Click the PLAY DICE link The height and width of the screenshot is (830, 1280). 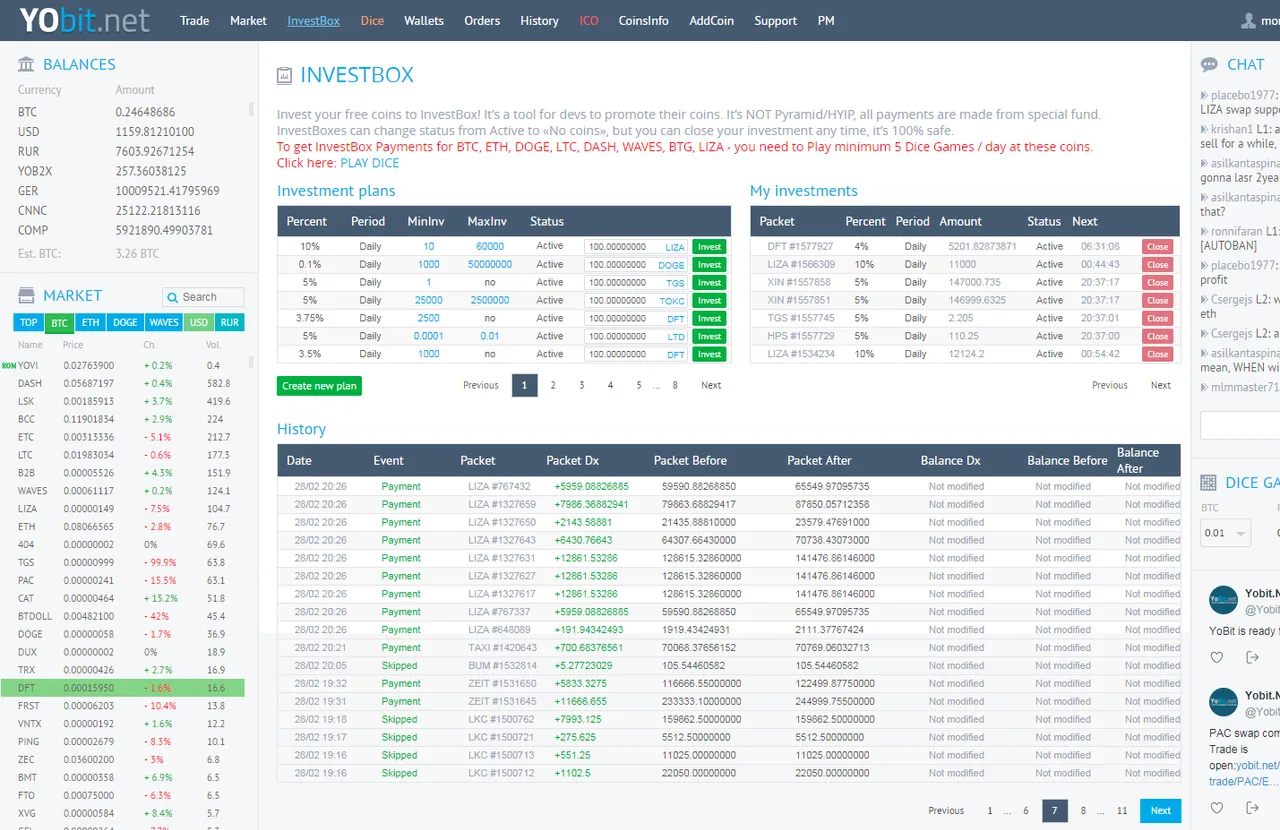(x=369, y=163)
